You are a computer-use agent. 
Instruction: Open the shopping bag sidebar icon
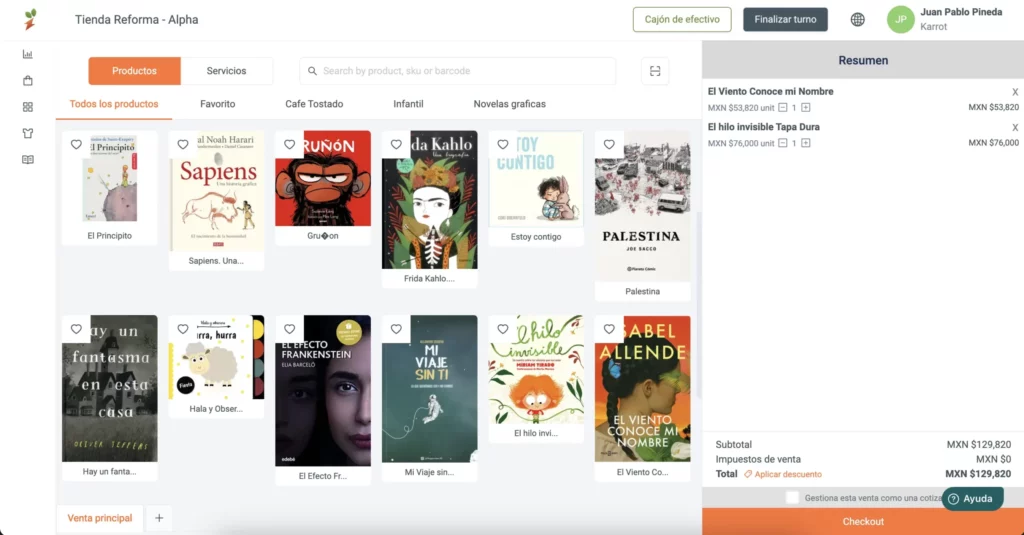click(x=27, y=80)
